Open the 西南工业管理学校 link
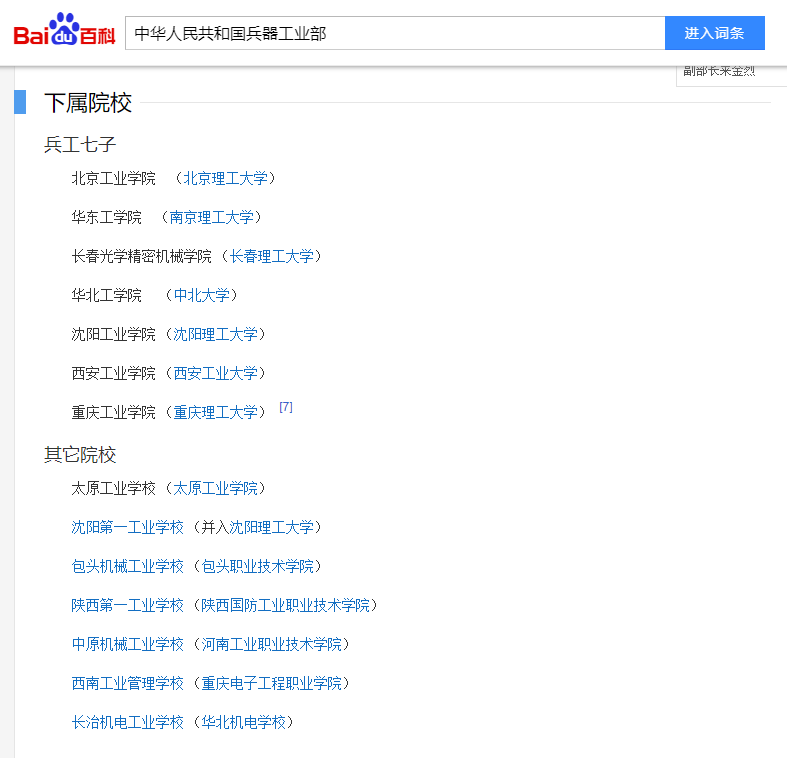The image size is (787, 758). click(127, 683)
